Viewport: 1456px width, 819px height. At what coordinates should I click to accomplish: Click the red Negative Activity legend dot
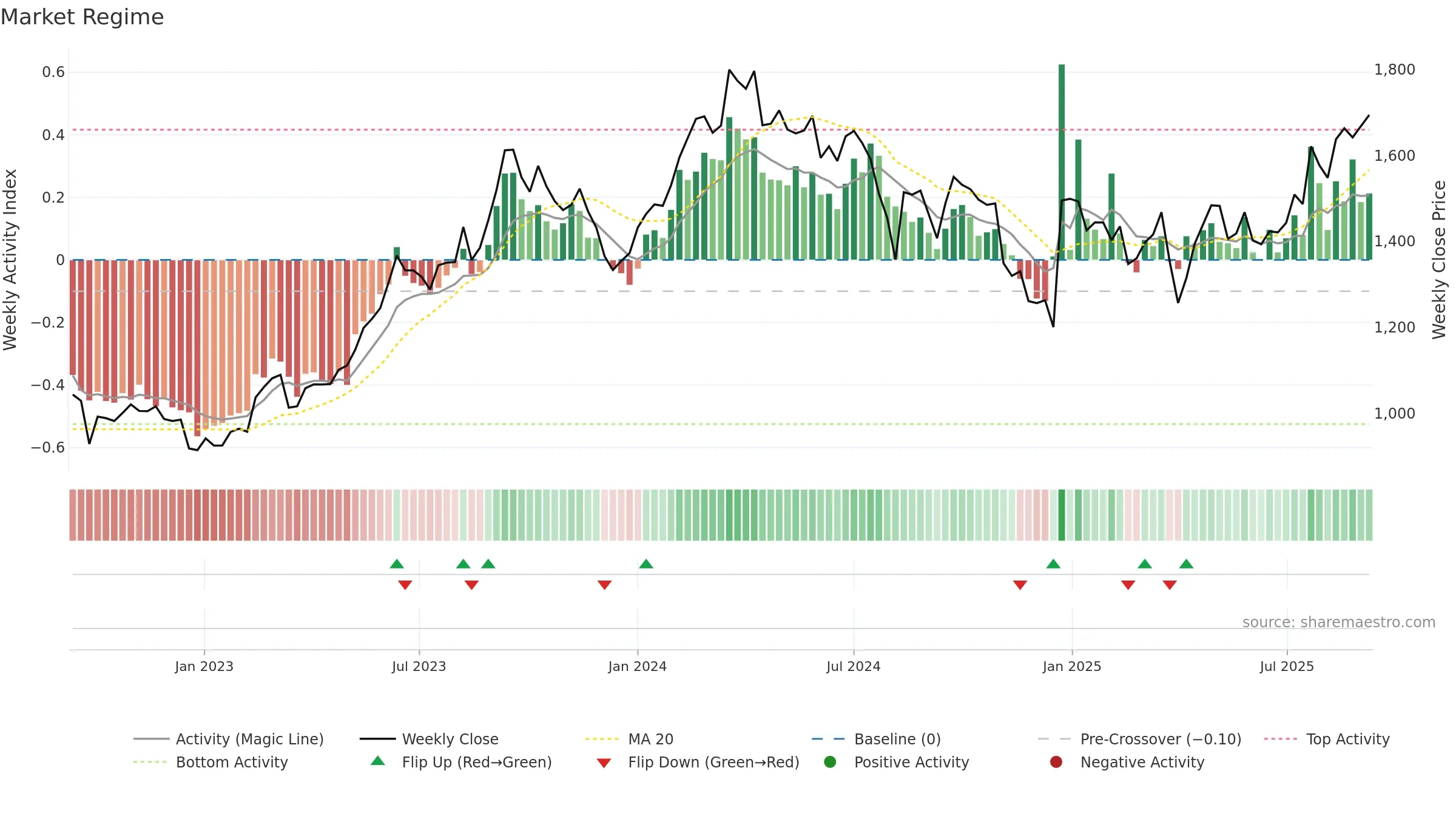click(x=1056, y=762)
